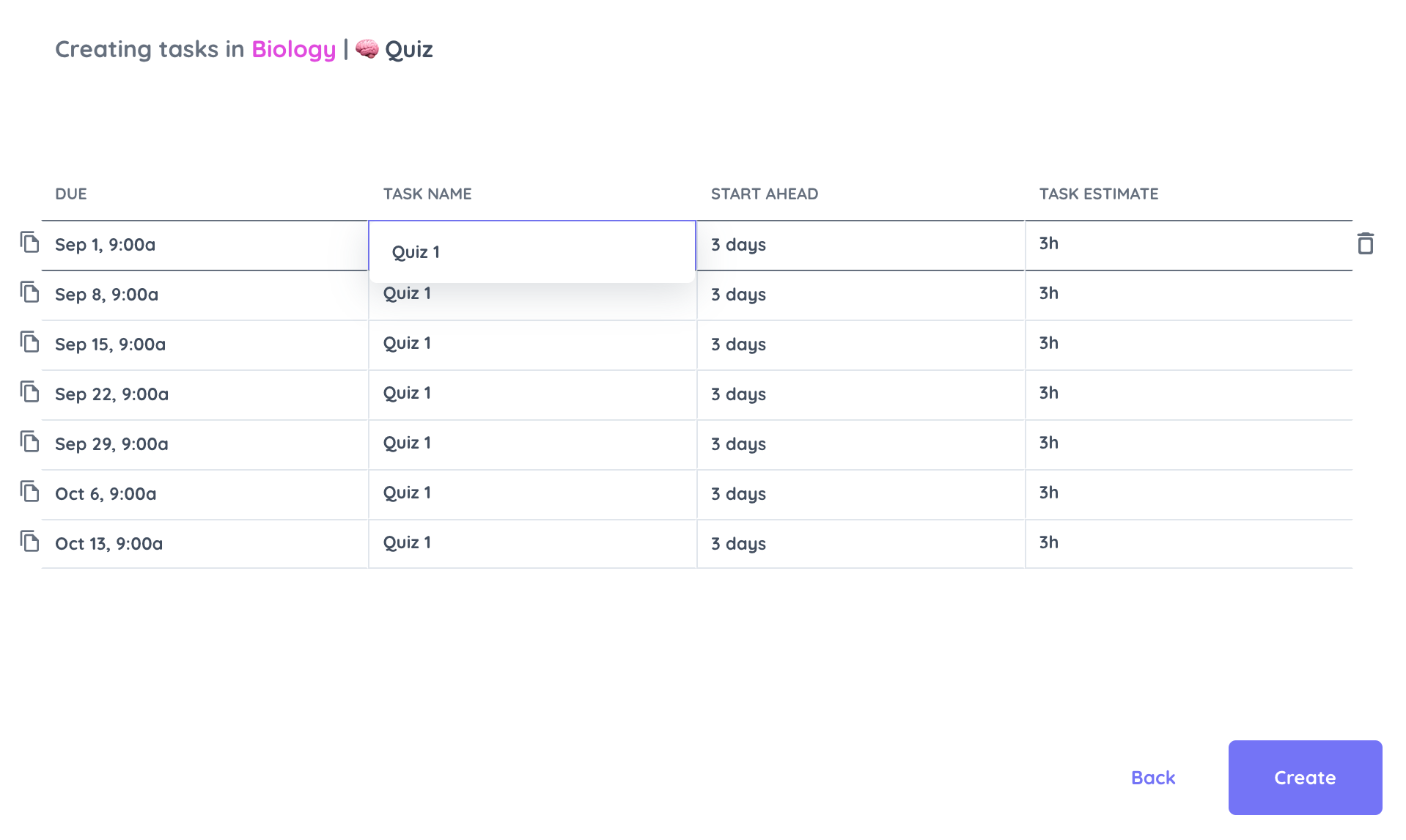Viewport: 1406px width, 840px height.
Task: Change start ahead for Sep 8 row
Action: click(x=861, y=295)
